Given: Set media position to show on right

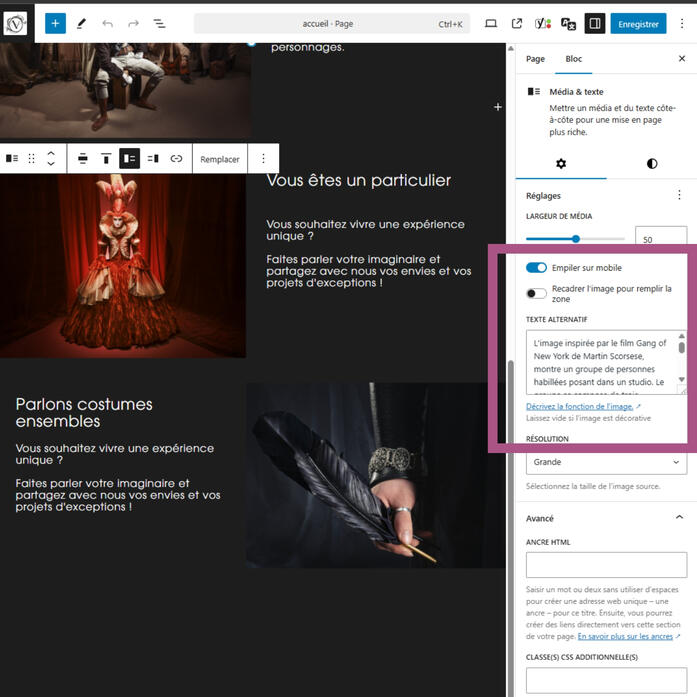Looking at the screenshot, I should point(153,158).
